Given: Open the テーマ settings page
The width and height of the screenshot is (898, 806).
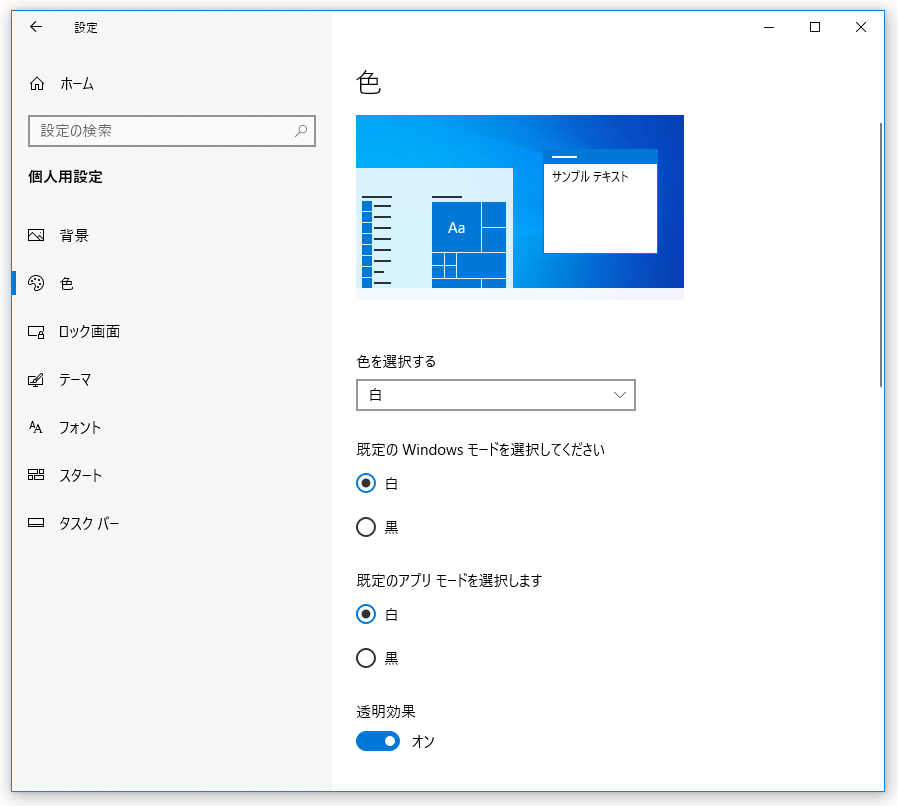Looking at the screenshot, I should pyautogui.click(x=172, y=380).
